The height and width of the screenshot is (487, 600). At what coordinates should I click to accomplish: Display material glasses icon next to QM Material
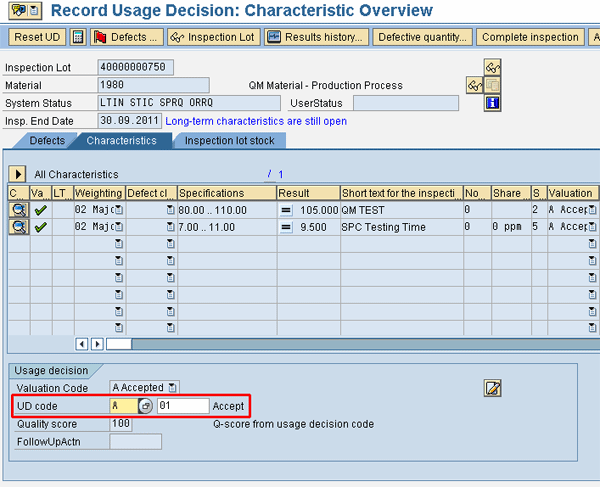pyautogui.click(x=474, y=85)
